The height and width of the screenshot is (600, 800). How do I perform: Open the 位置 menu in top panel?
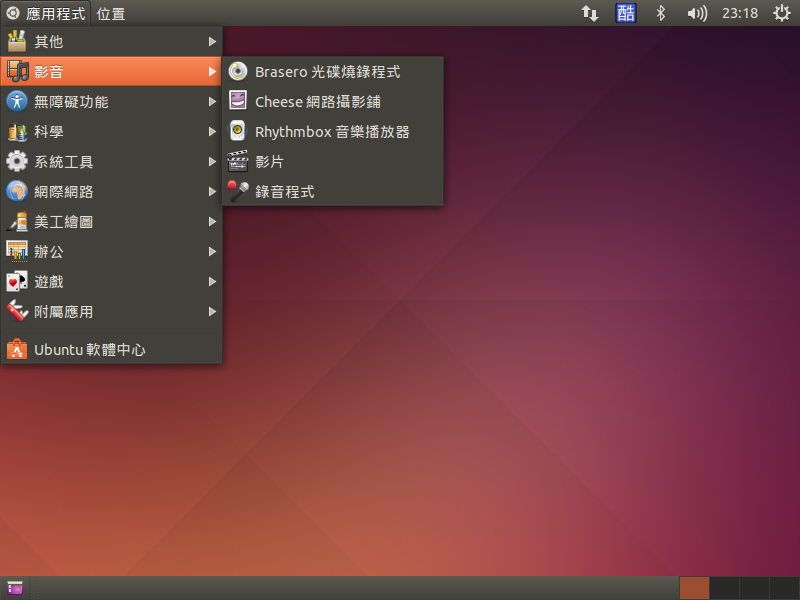pyautogui.click(x=111, y=14)
